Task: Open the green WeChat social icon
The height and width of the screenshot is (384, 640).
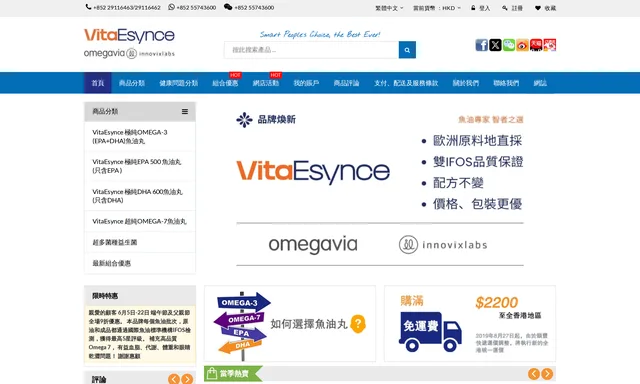Action: coord(509,45)
